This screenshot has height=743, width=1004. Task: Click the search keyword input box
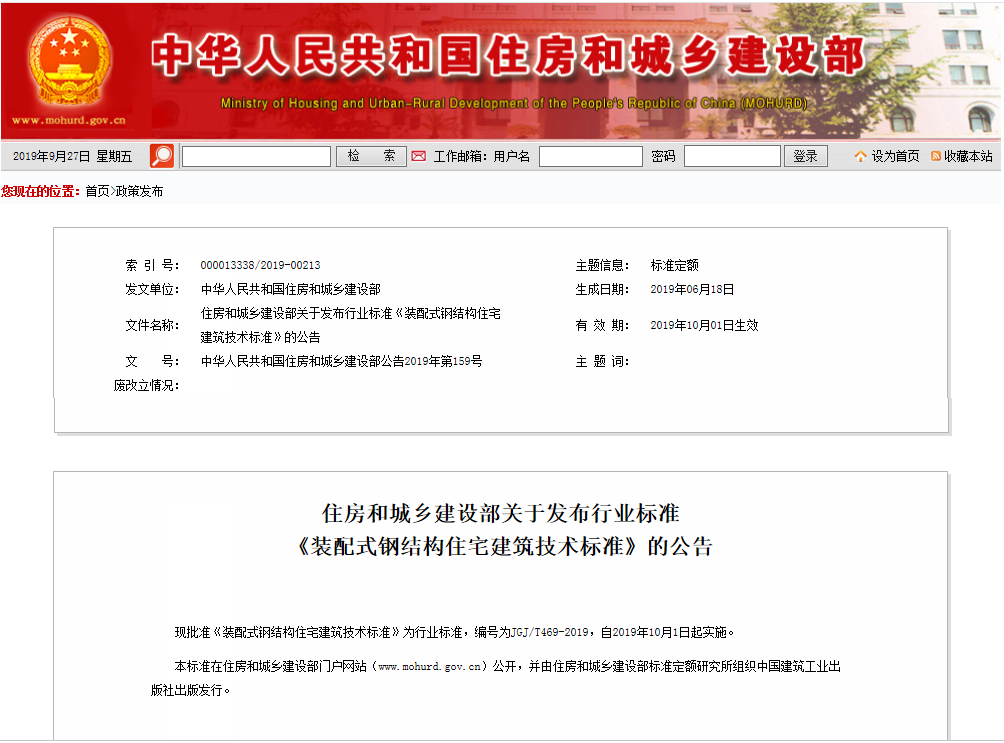tap(255, 155)
